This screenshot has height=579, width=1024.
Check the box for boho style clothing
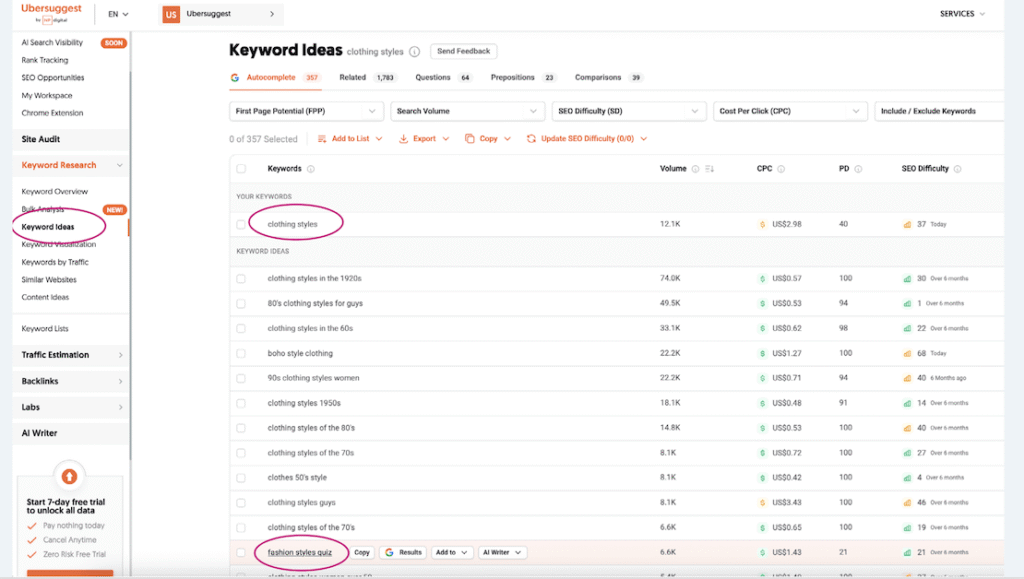click(241, 353)
